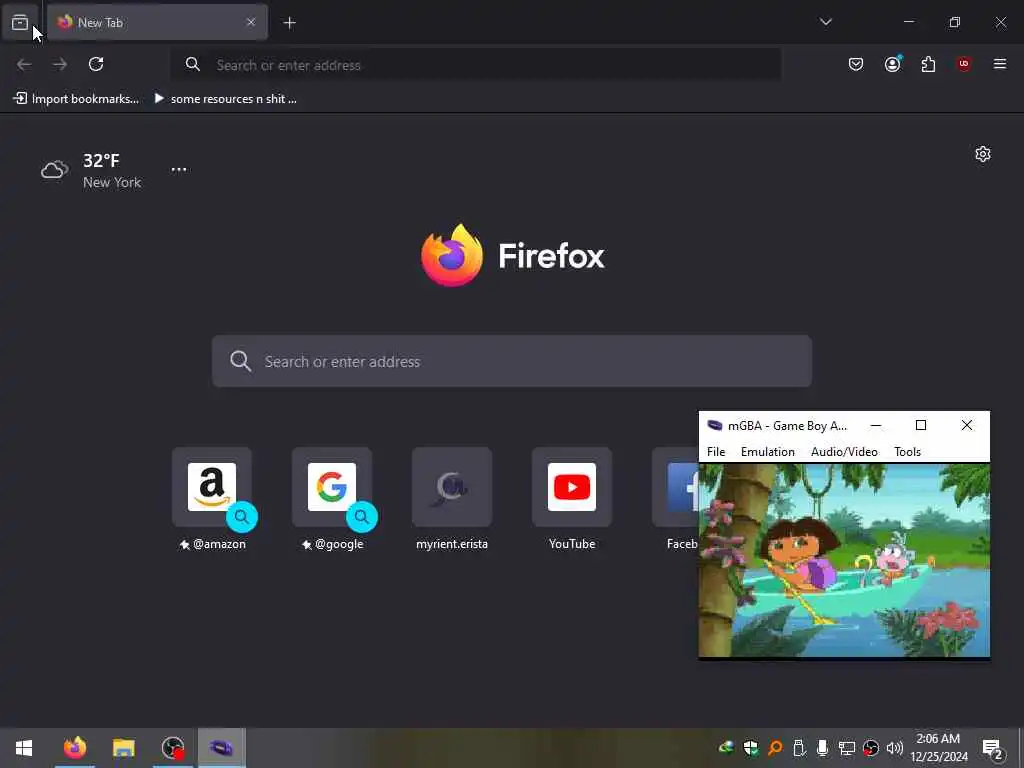Open OBS Studio in the taskbar
1024x768 pixels.
click(x=173, y=748)
